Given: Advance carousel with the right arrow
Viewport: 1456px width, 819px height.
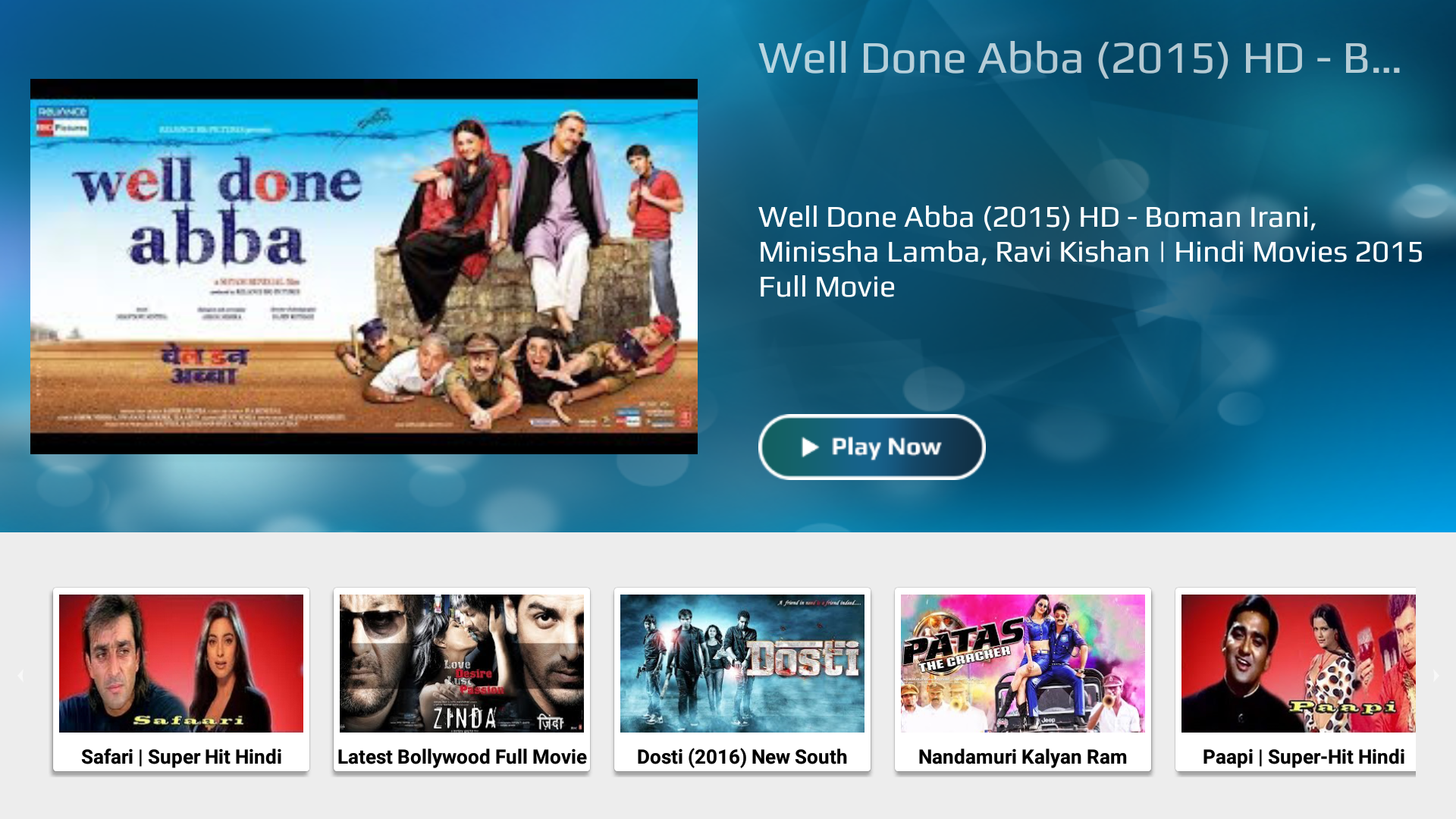Looking at the screenshot, I should click(x=1436, y=675).
